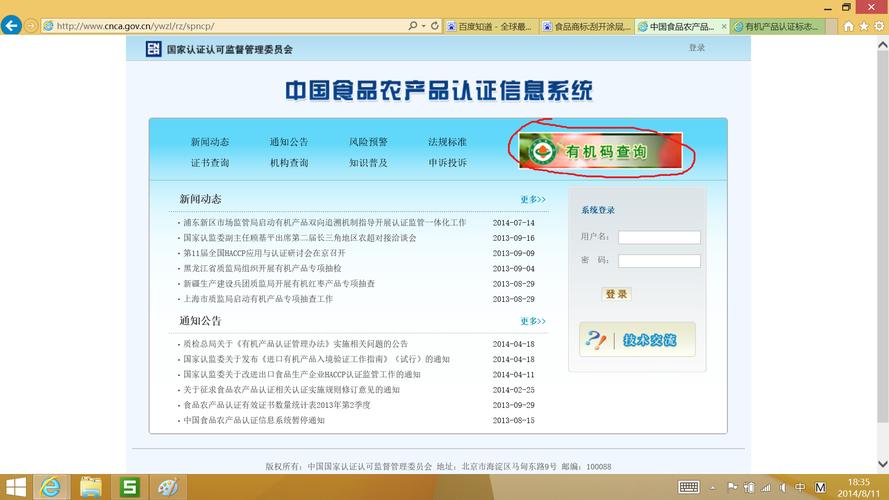This screenshot has height=500, width=889.
Task: Open Internet Explorer in the taskbar
Action: (51, 487)
